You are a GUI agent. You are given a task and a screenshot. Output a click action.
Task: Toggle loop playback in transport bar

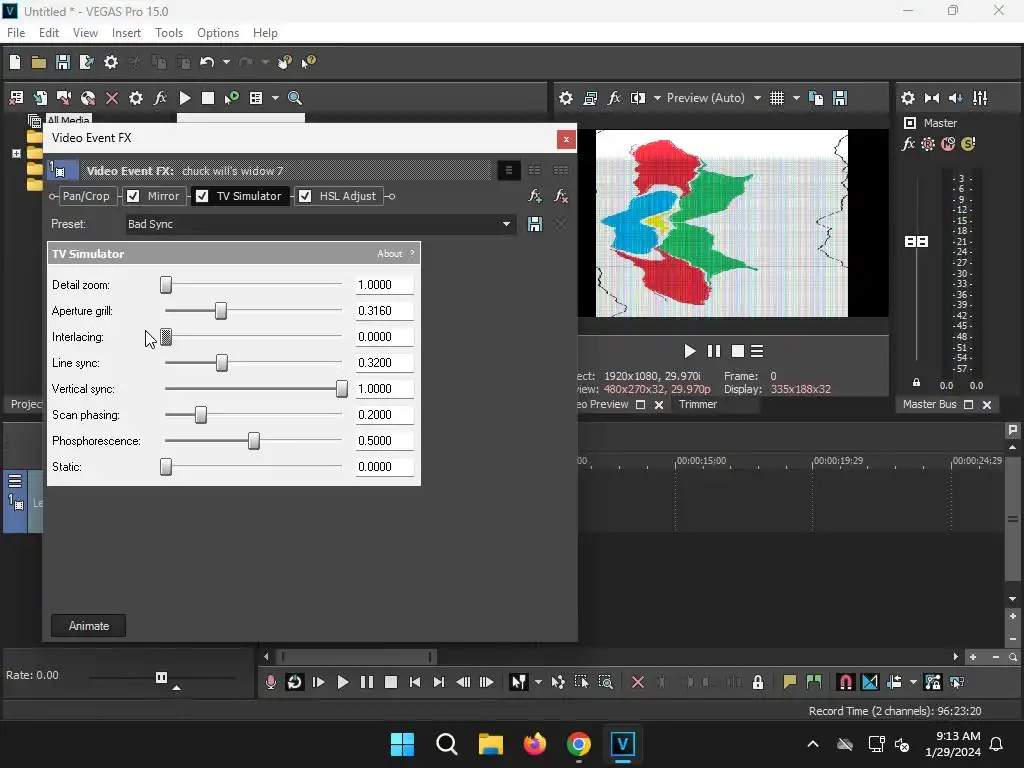pos(295,682)
